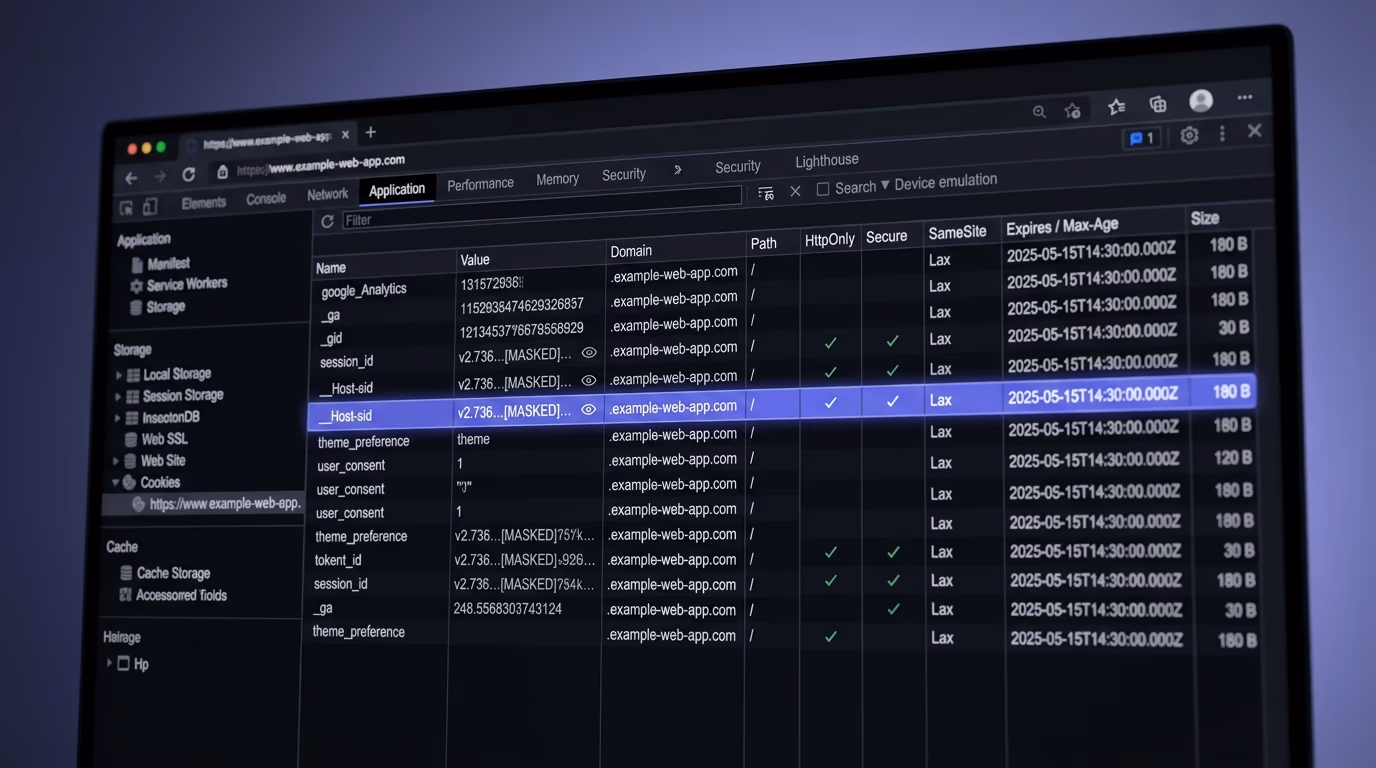Sort by the Domain column header
Viewport: 1376px width, 768px height.
tap(676, 250)
